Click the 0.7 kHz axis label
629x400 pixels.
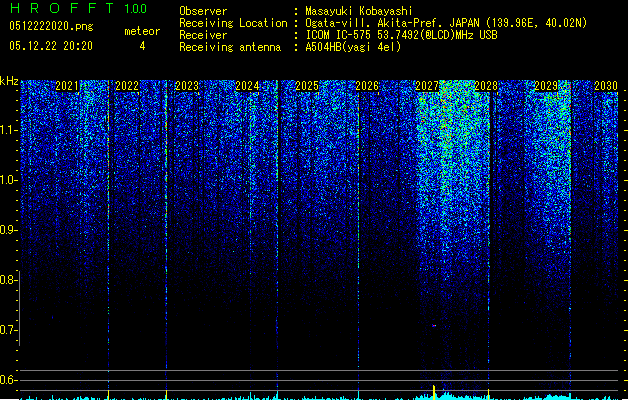click(x=9, y=330)
